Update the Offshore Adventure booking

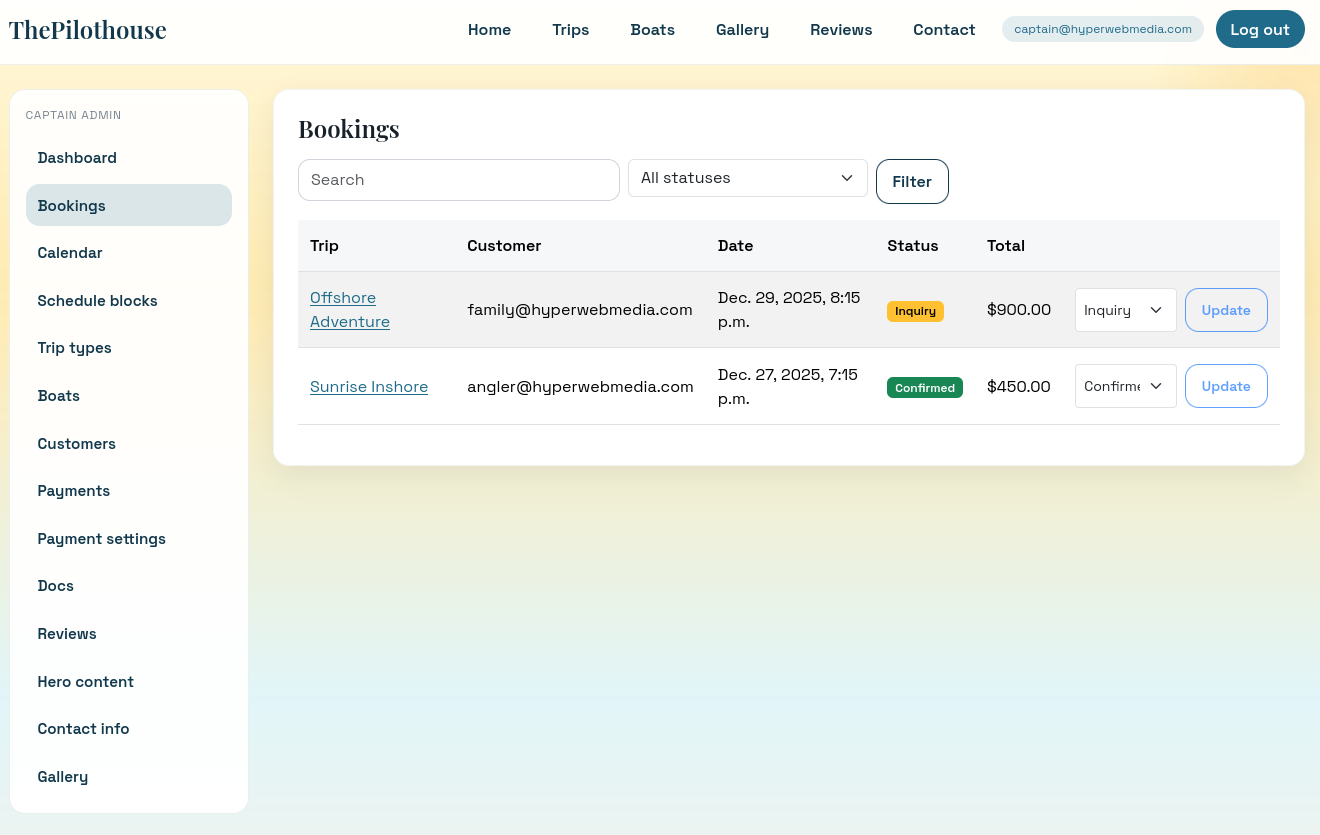(x=1226, y=310)
